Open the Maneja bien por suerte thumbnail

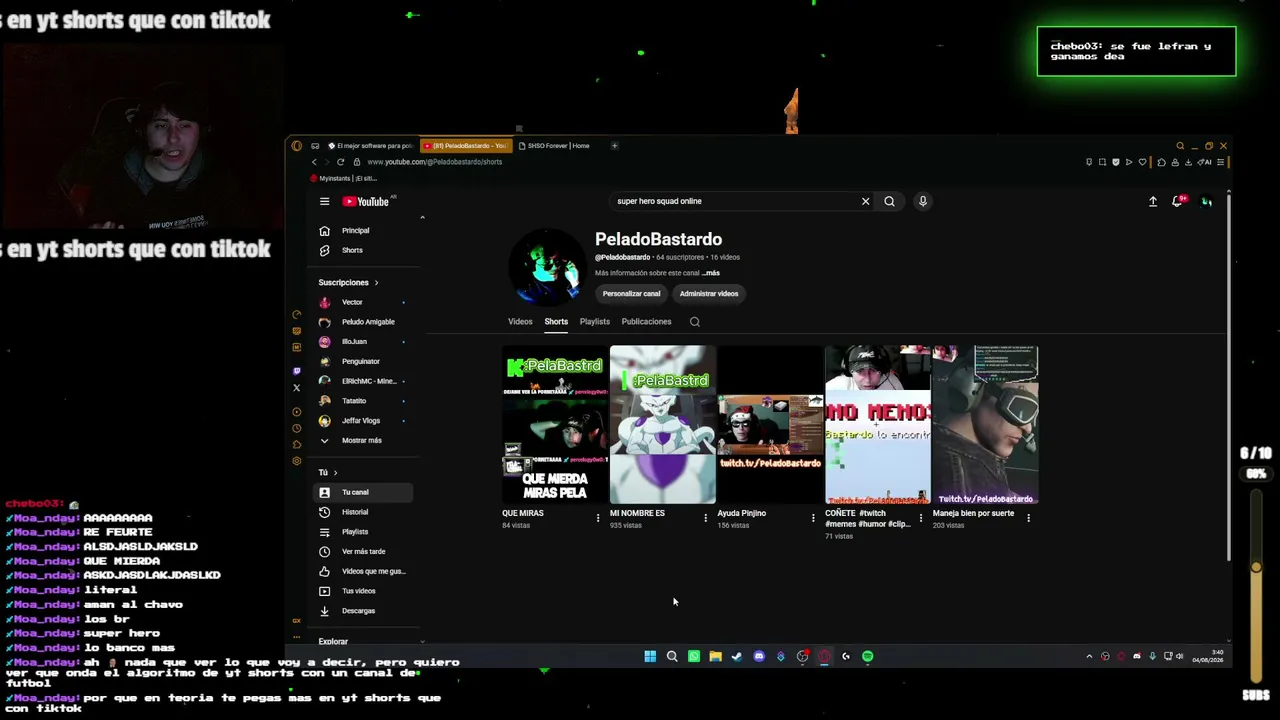click(985, 425)
